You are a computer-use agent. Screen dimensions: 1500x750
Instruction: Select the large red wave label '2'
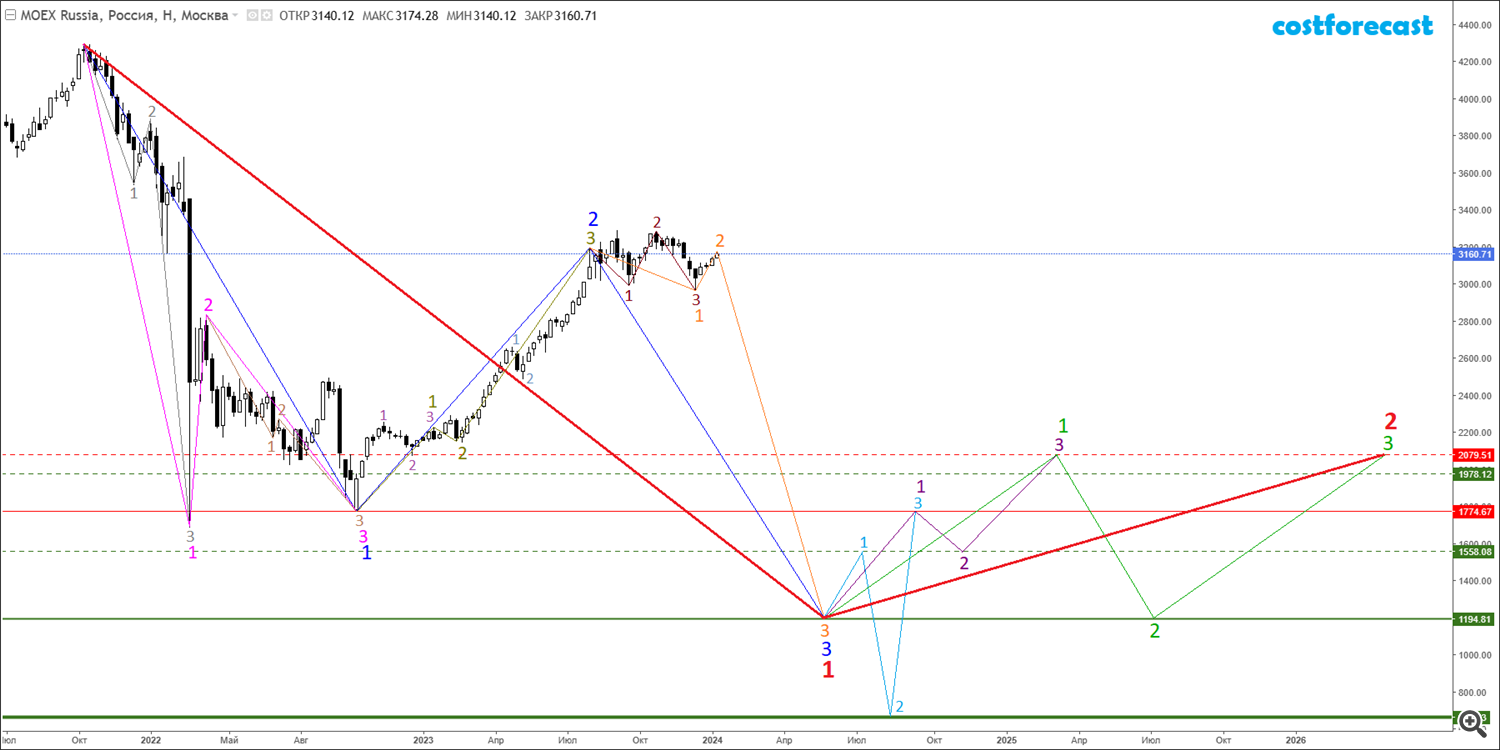(x=1390, y=421)
